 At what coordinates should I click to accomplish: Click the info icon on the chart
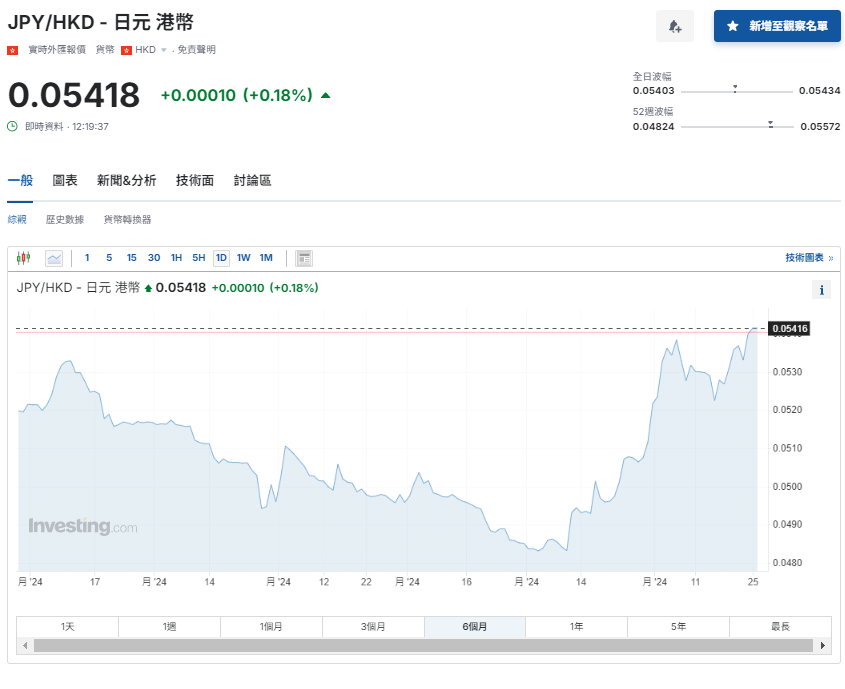pos(821,290)
